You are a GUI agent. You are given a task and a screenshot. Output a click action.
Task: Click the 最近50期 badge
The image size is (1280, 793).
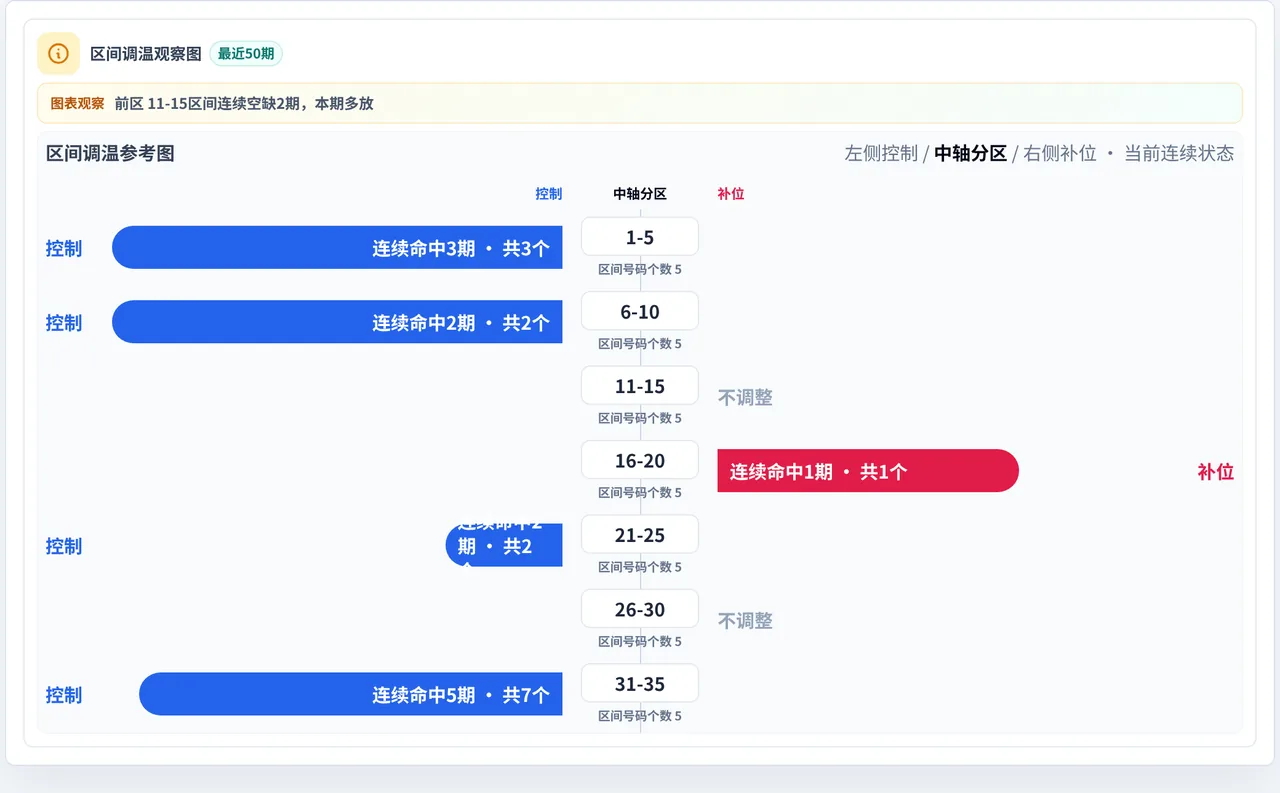[x=246, y=54]
